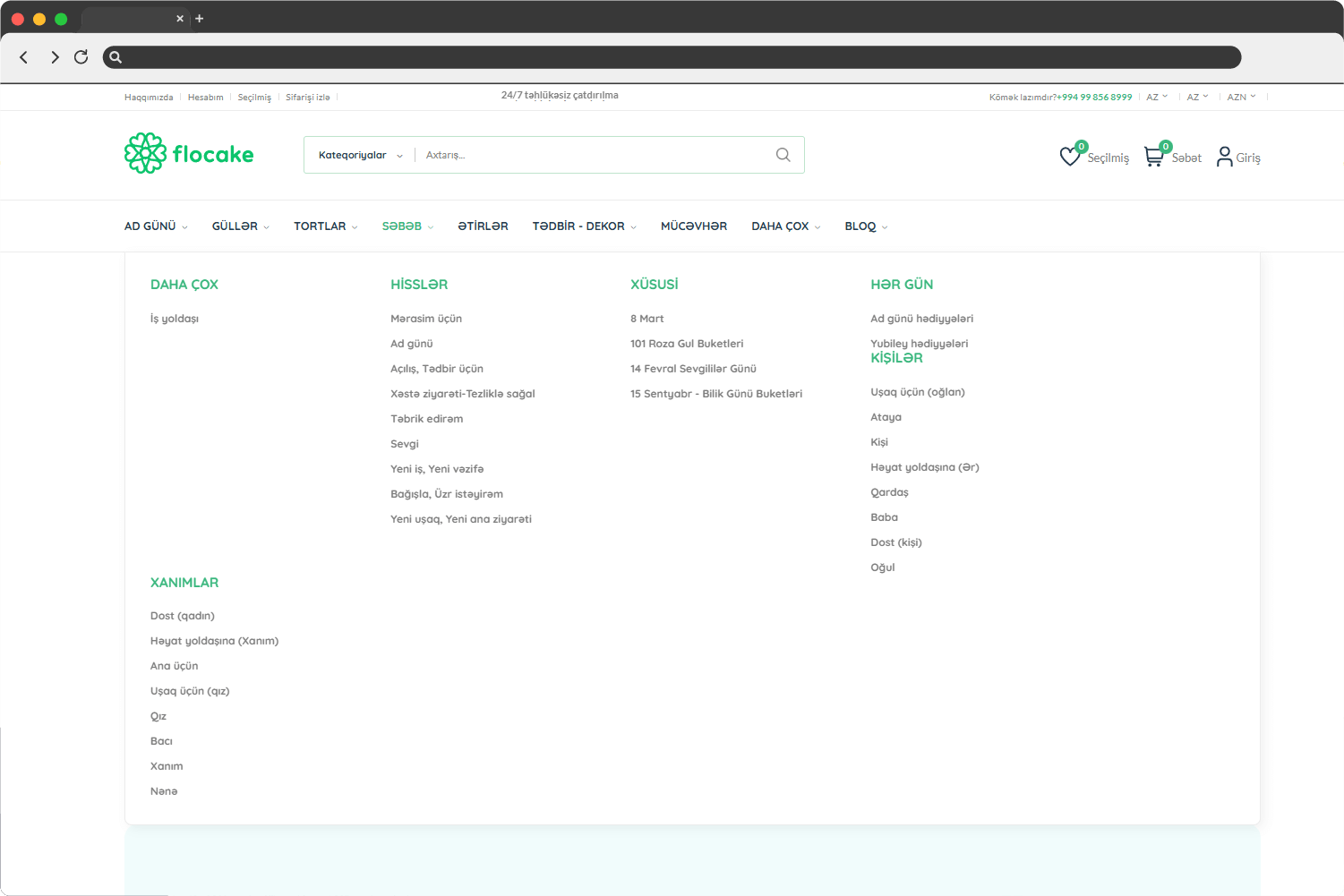Screen dimensions: 1344x896
Task: Select the 8 Mart category link
Action: (647, 318)
